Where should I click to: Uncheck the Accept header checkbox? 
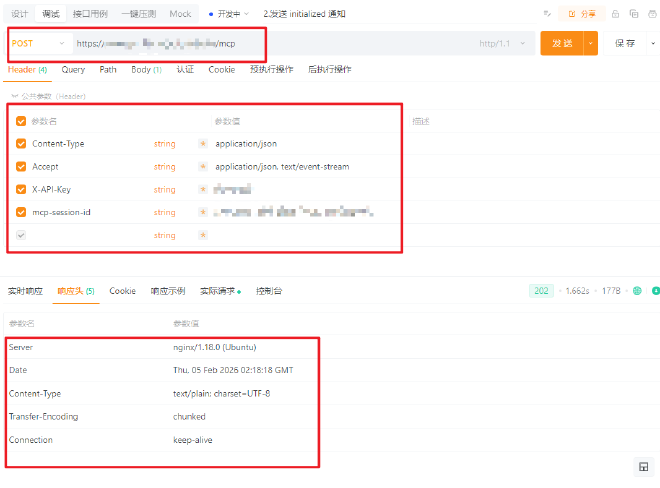(21, 167)
